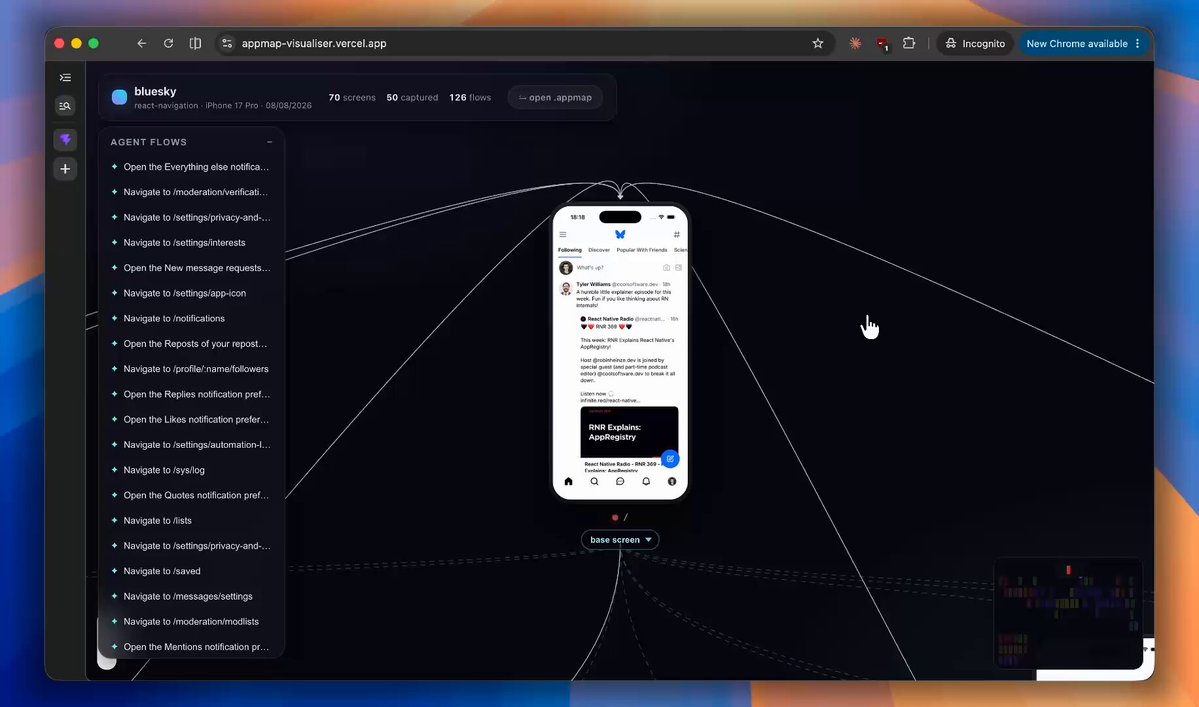1199x707 pixels.
Task: Tap the chat messages icon in phone
Action: coord(620,482)
